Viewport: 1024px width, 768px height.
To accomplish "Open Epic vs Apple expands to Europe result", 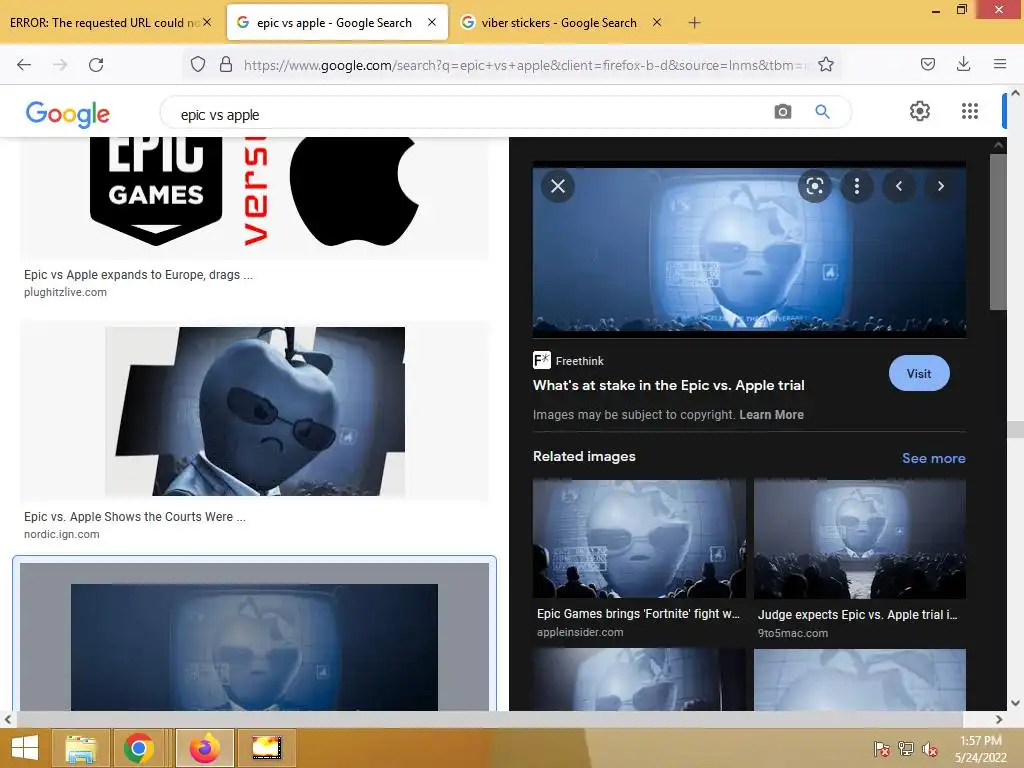I will pos(138,275).
